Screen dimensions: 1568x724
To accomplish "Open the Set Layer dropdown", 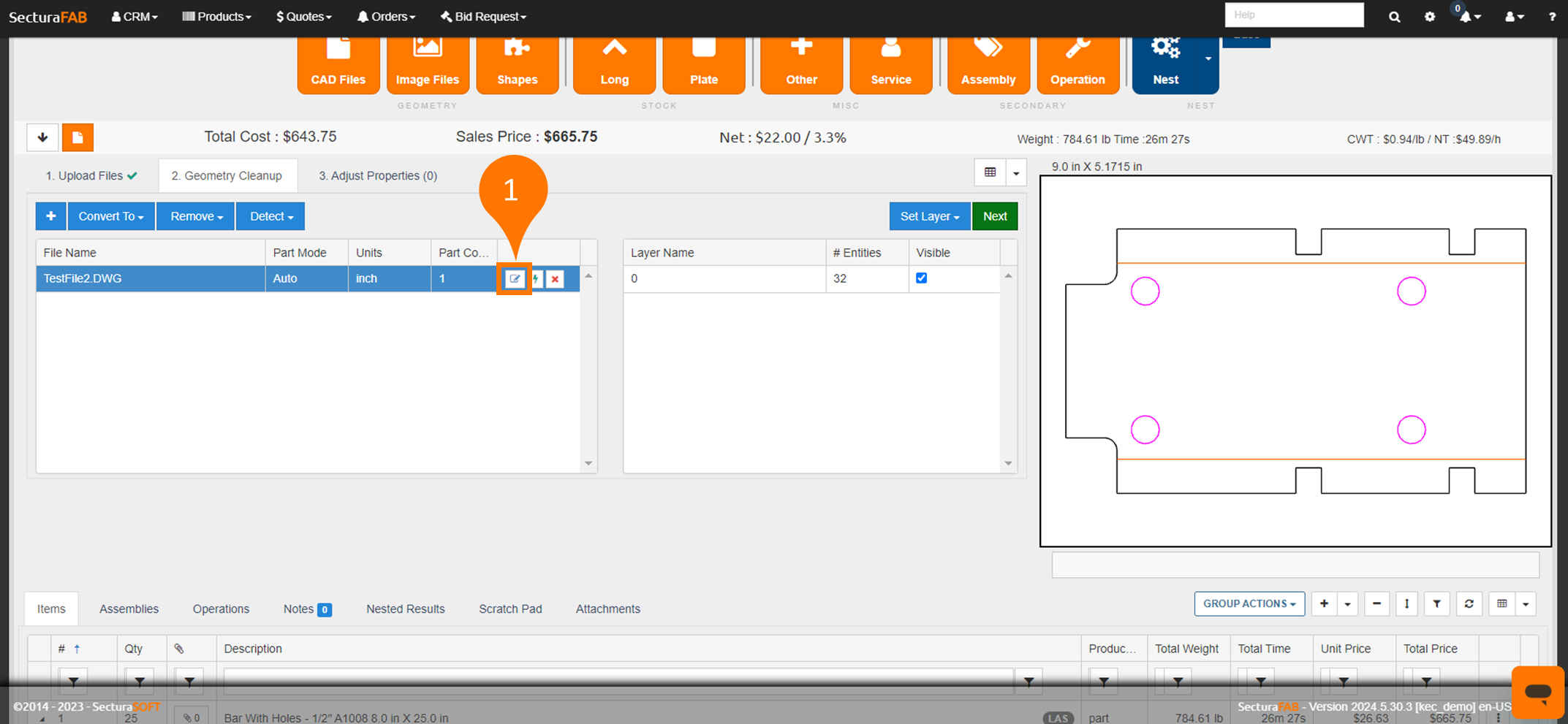I will click(x=930, y=216).
